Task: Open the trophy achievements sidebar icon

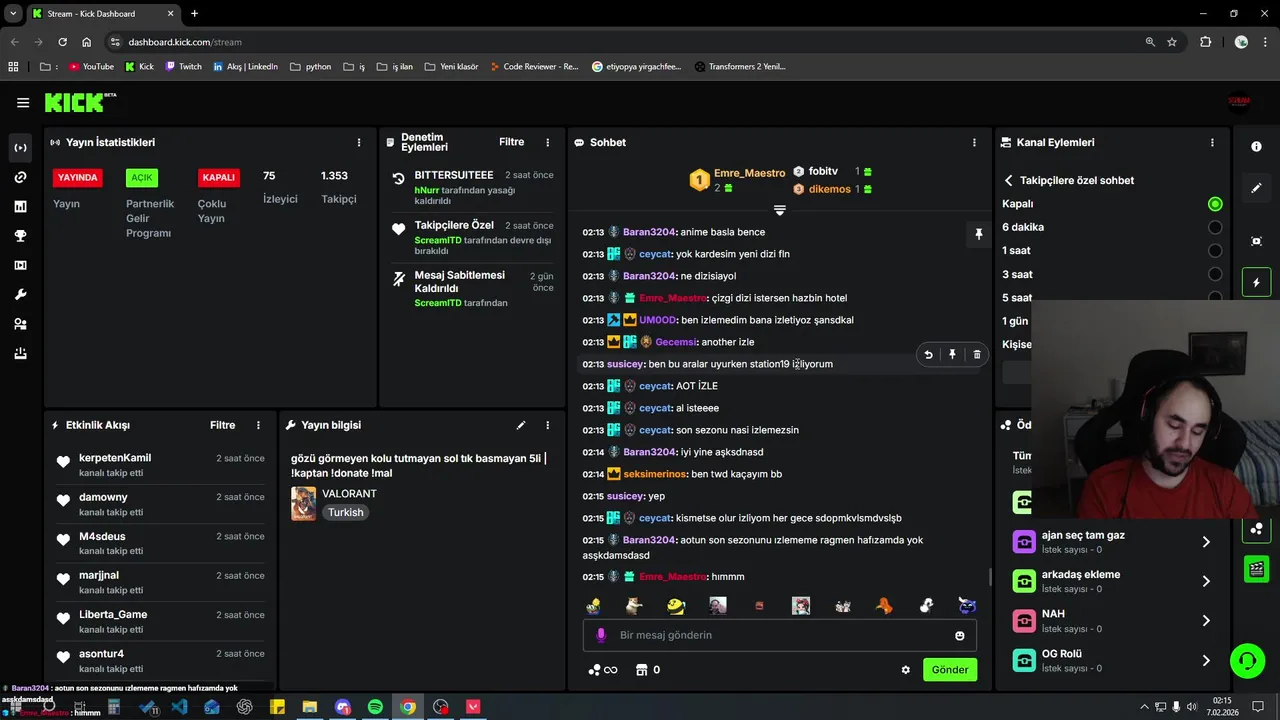Action: [x=20, y=236]
